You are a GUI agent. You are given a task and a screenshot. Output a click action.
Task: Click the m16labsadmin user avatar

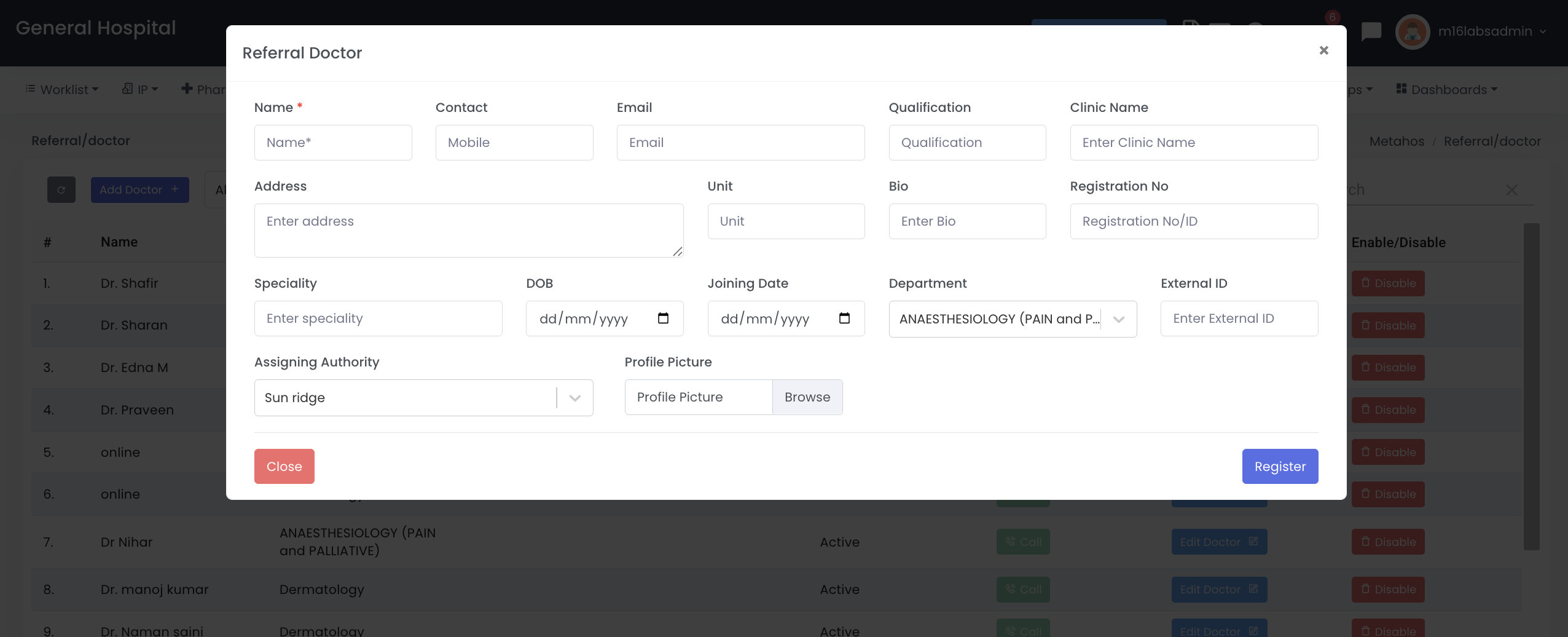click(1412, 31)
